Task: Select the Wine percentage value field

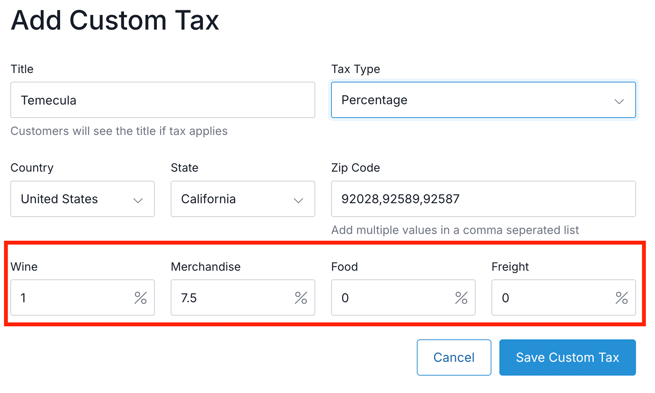Action: pyautogui.click(x=82, y=297)
